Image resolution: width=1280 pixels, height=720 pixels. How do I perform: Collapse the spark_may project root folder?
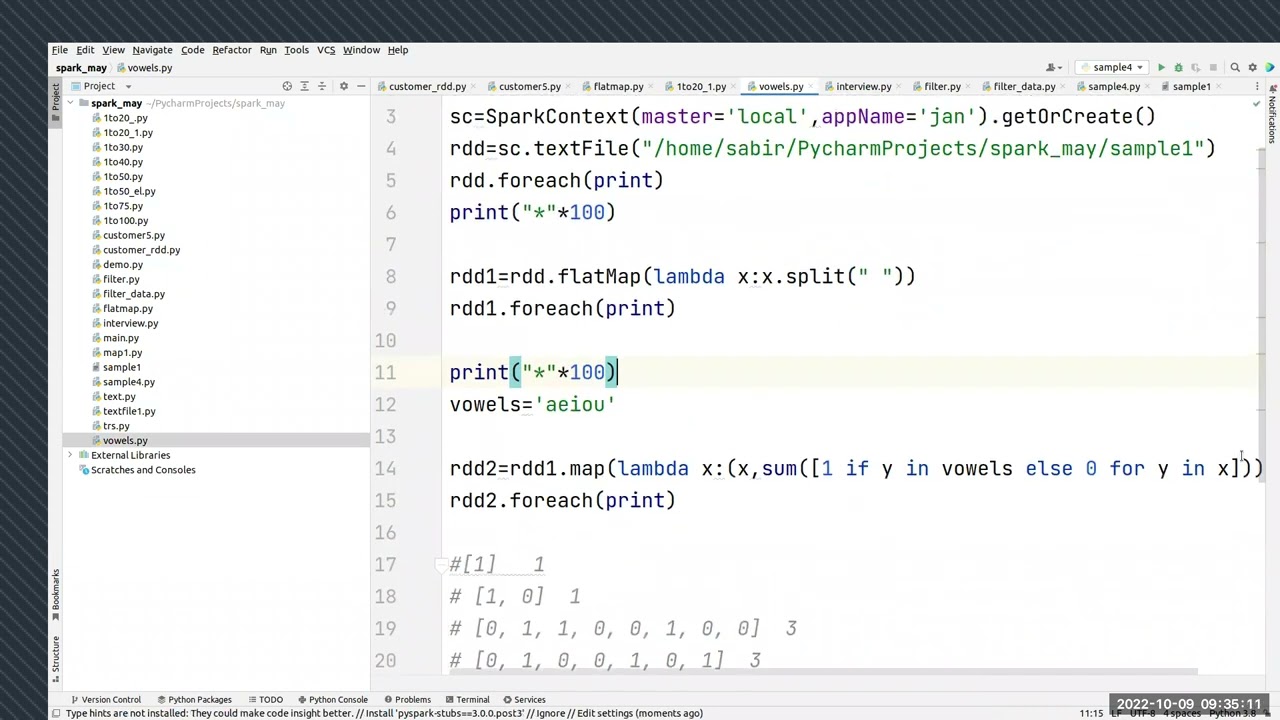72,103
